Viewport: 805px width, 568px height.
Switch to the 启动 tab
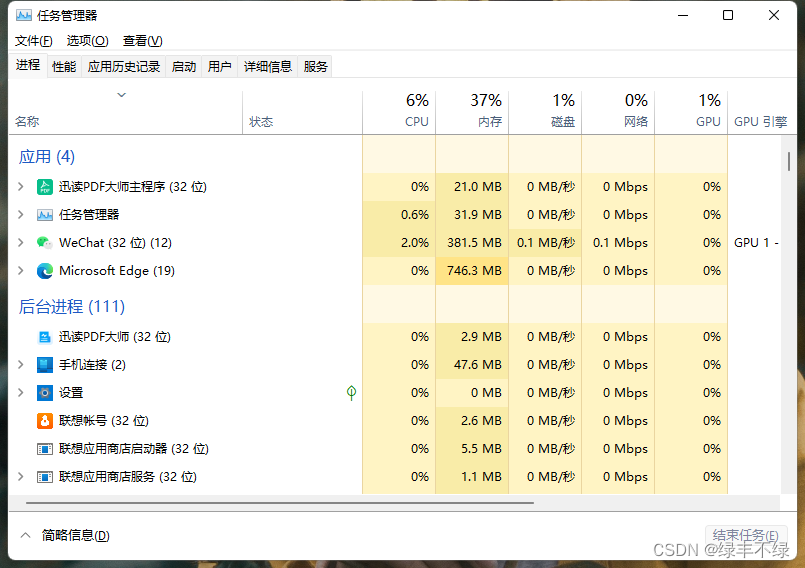point(184,67)
